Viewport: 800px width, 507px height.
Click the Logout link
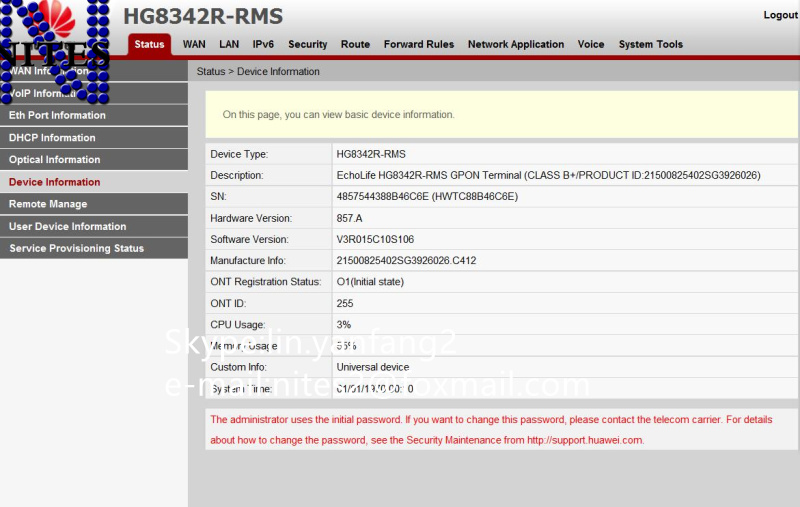pyautogui.click(x=780, y=15)
